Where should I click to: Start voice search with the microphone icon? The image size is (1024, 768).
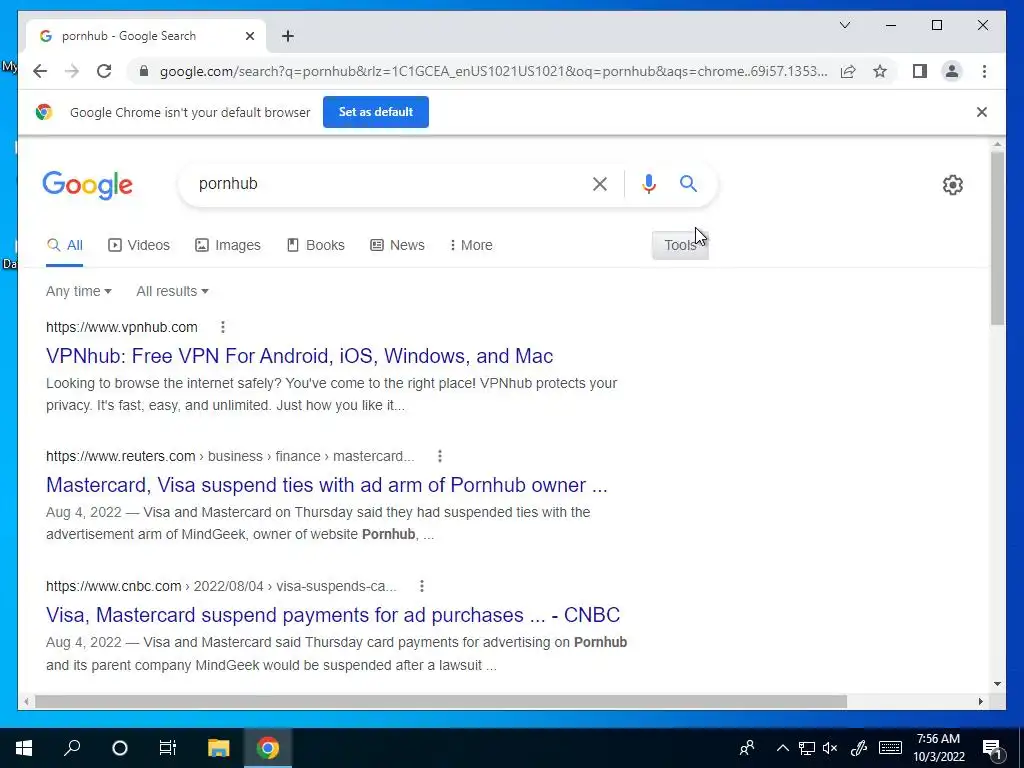tap(648, 184)
